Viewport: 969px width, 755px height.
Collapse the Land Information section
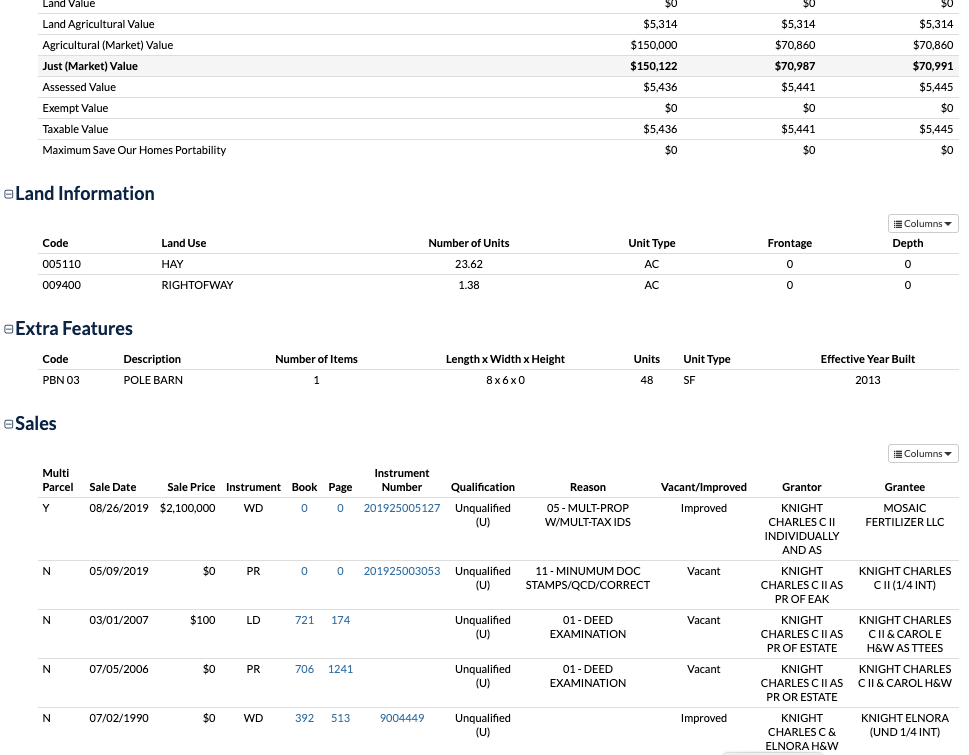click(x=9, y=195)
